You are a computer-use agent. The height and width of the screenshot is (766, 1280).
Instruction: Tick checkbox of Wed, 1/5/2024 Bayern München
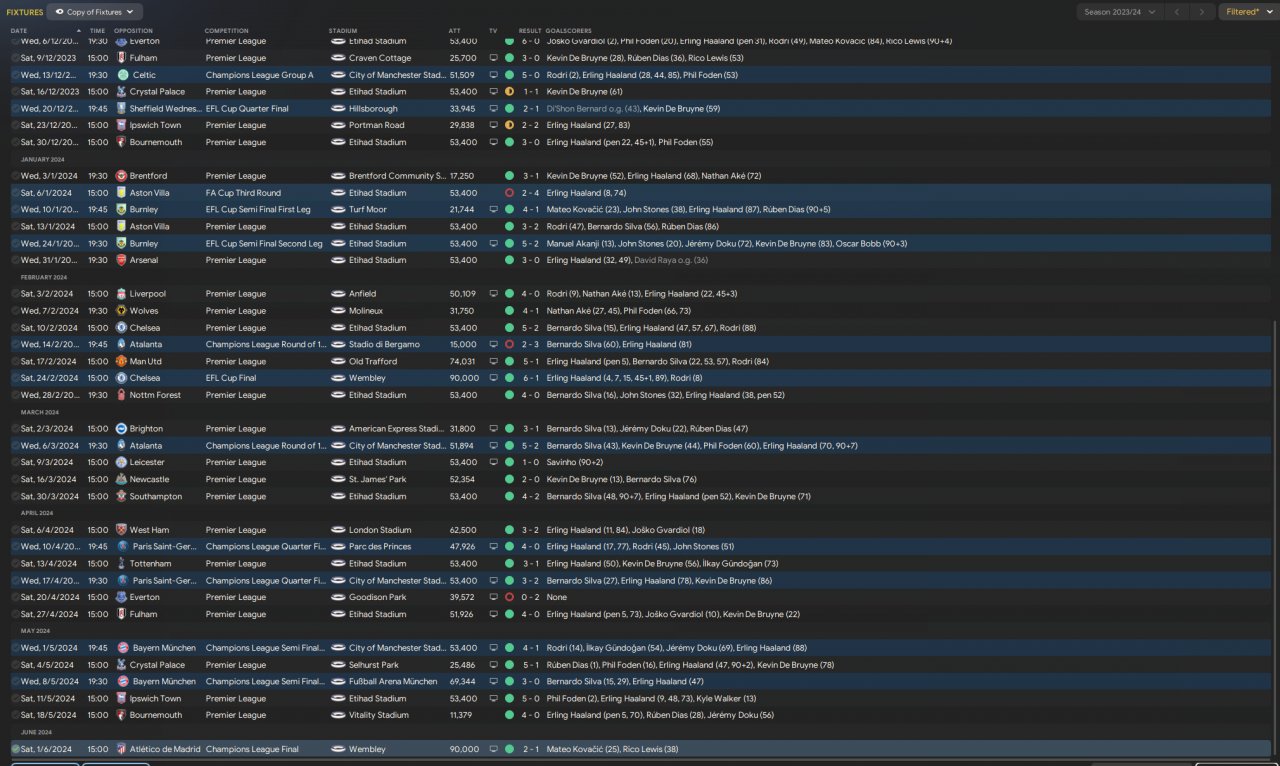[x=15, y=648]
